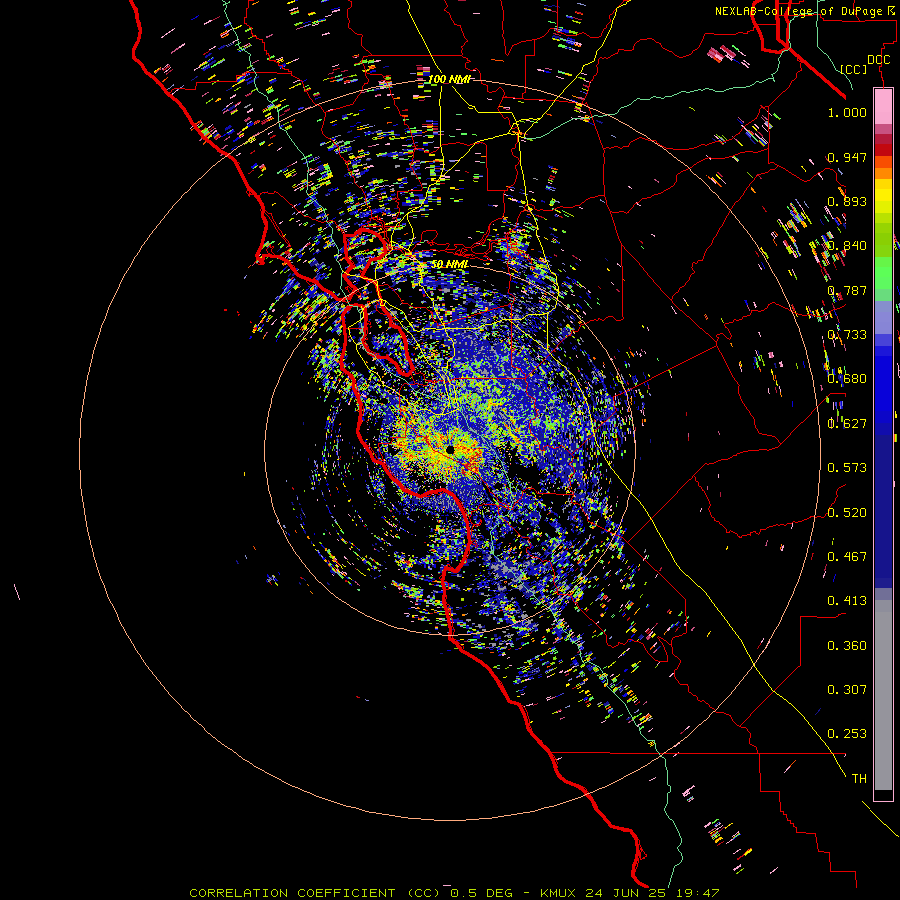The height and width of the screenshot is (900, 900).
Task: Select the 0.787 scale value
Action: click(x=847, y=290)
